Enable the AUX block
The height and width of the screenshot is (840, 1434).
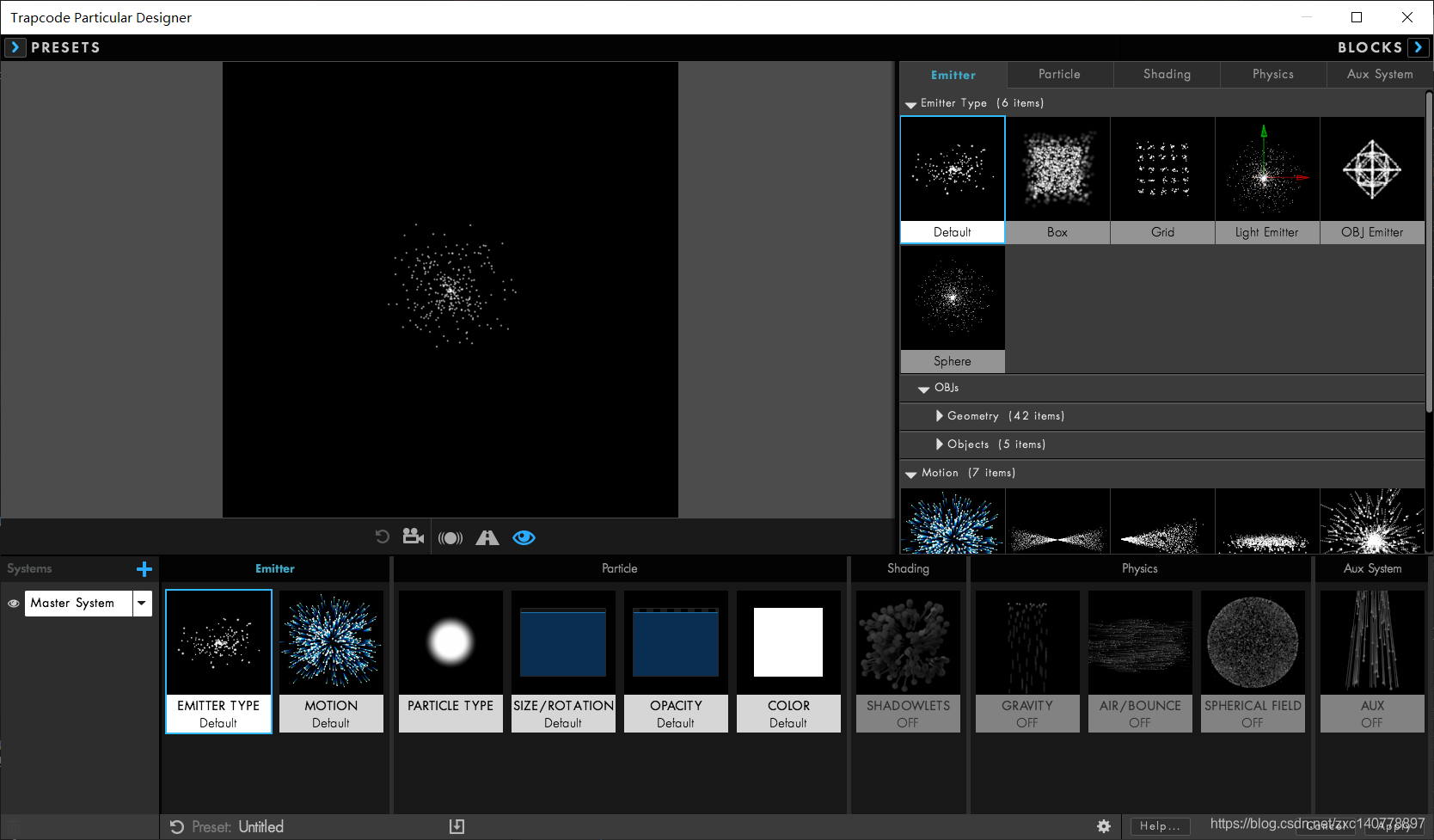[x=1372, y=661]
